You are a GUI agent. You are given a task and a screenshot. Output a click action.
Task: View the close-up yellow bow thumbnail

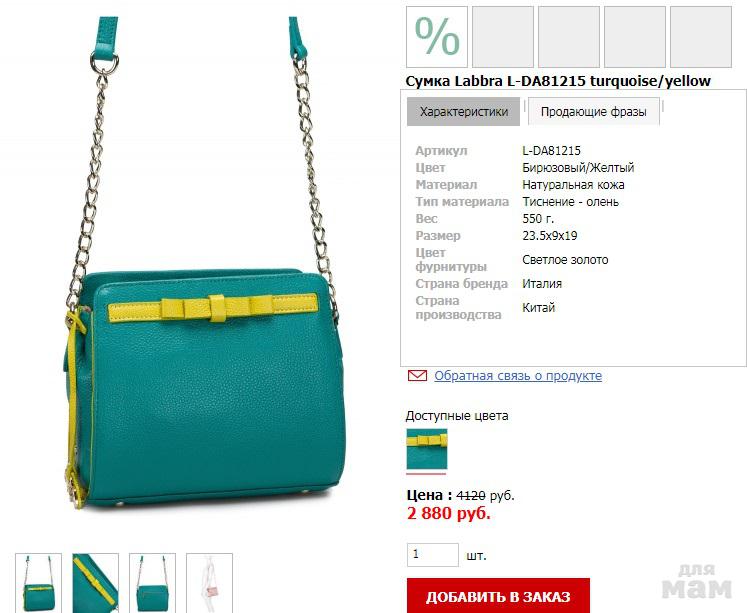click(95, 583)
